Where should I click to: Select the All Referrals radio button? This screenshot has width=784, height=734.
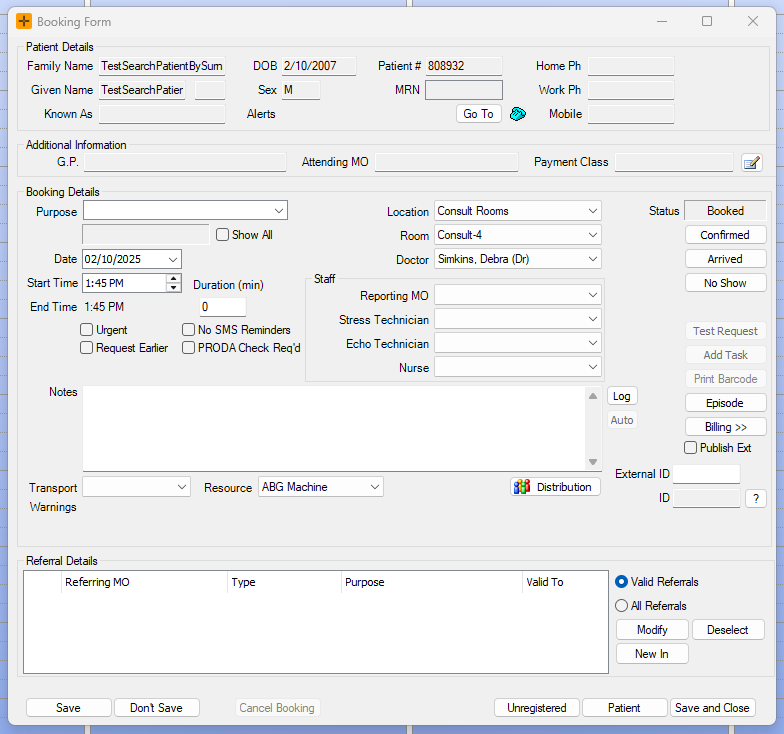coord(622,606)
